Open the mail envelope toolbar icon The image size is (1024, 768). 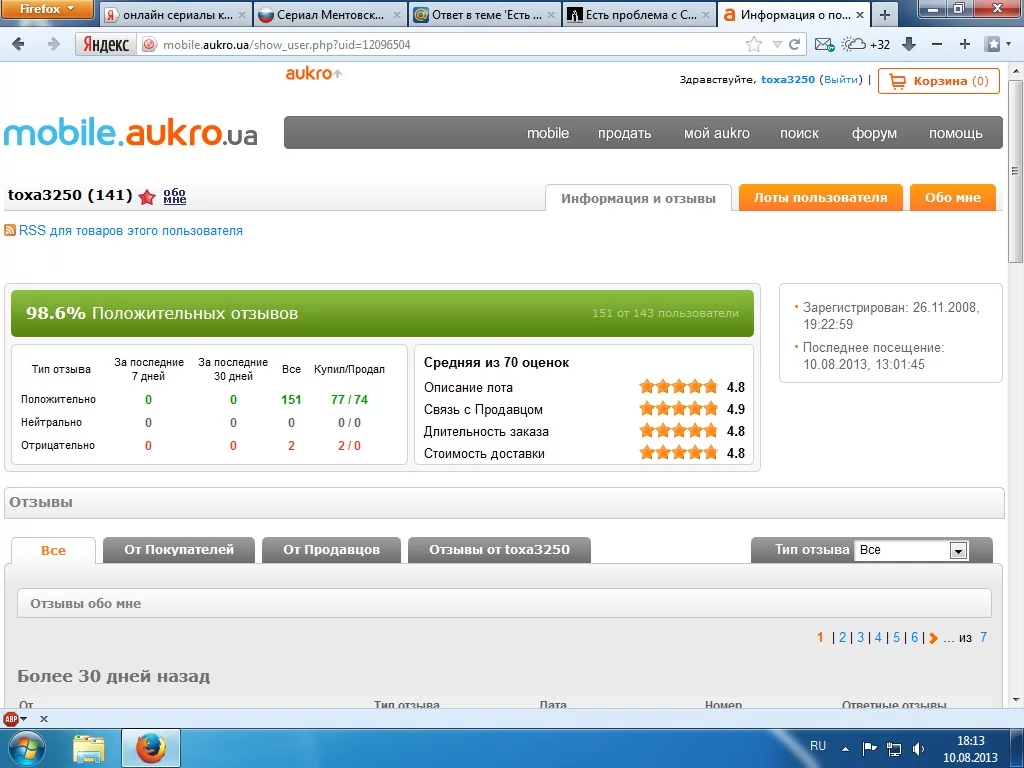tap(824, 44)
